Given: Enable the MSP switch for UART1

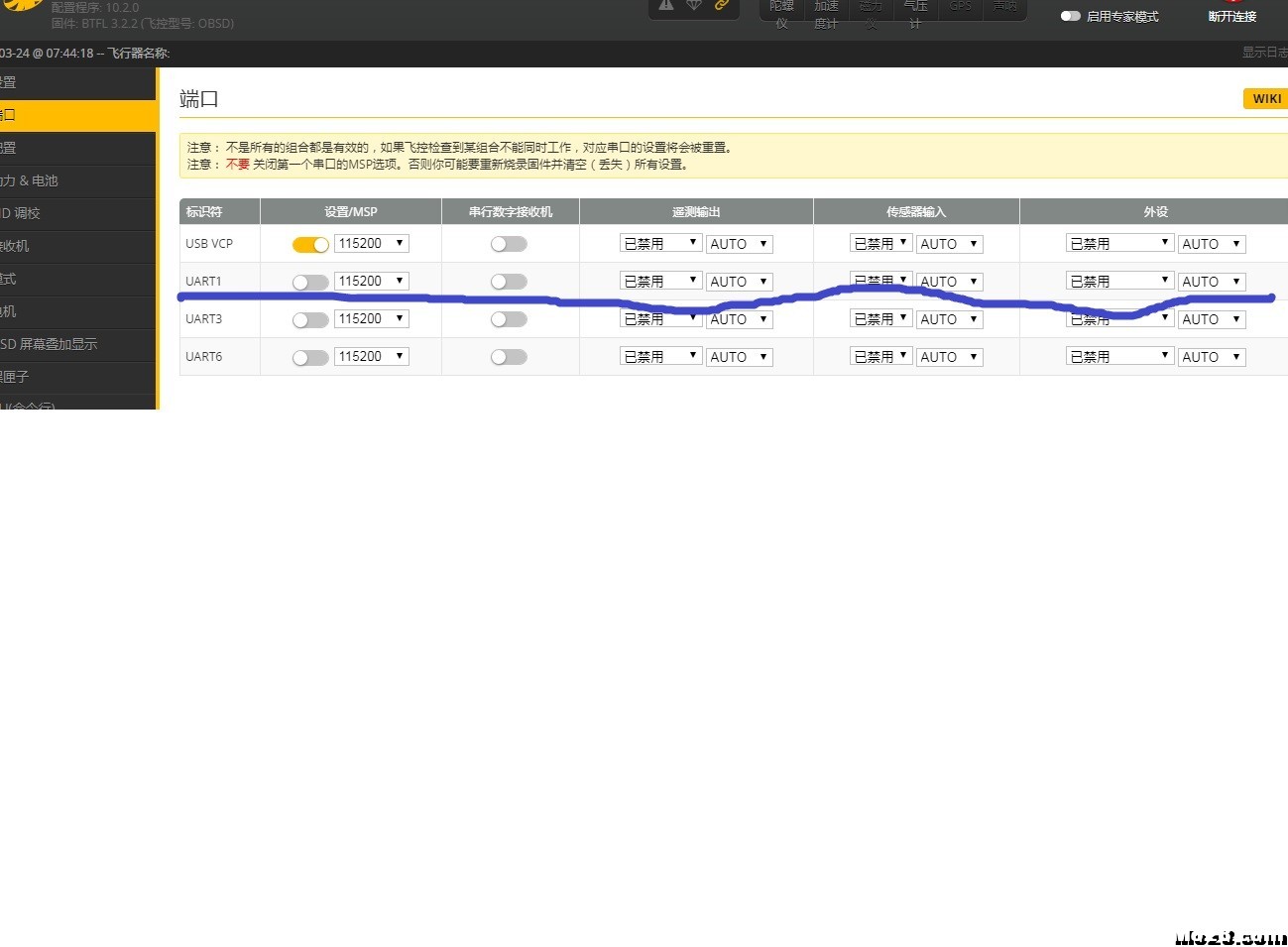Looking at the screenshot, I should [x=310, y=282].
